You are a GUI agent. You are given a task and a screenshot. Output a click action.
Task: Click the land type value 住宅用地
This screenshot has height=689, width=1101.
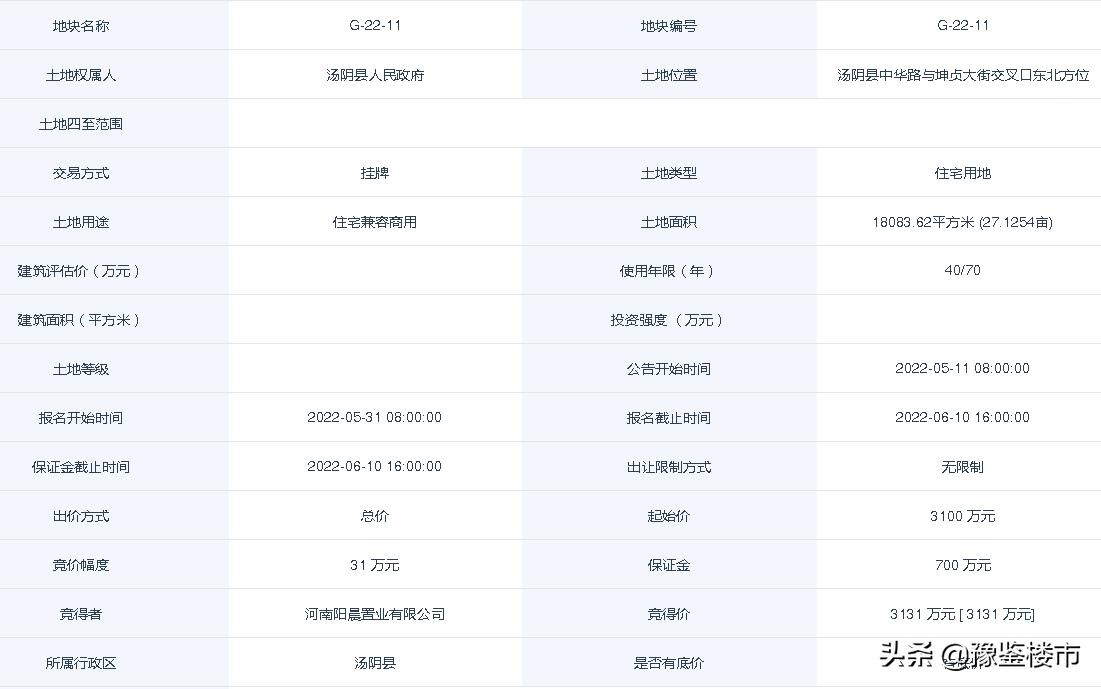click(962, 172)
